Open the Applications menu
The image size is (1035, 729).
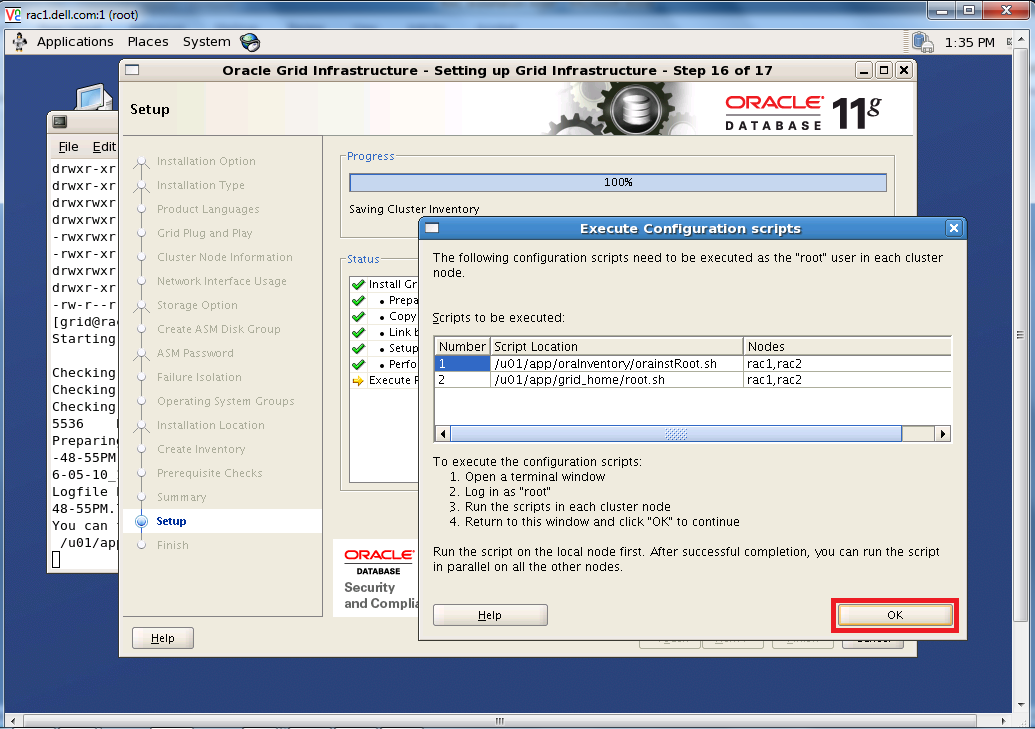coord(75,42)
